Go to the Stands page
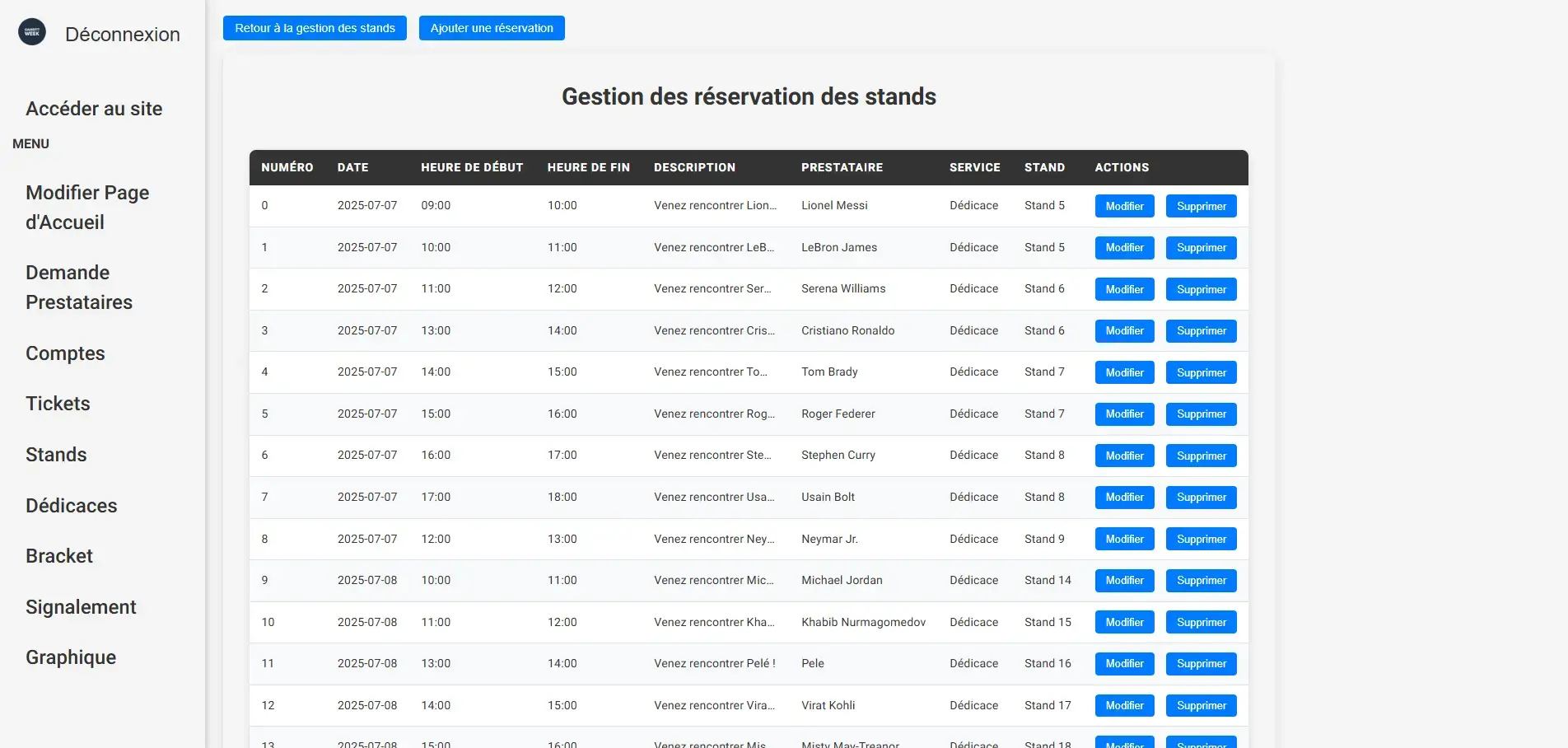Image resolution: width=1568 pixels, height=748 pixels. click(55, 454)
